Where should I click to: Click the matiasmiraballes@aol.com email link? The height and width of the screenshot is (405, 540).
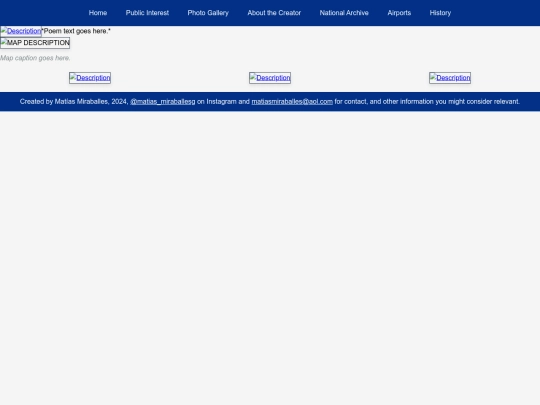click(x=292, y=102)
